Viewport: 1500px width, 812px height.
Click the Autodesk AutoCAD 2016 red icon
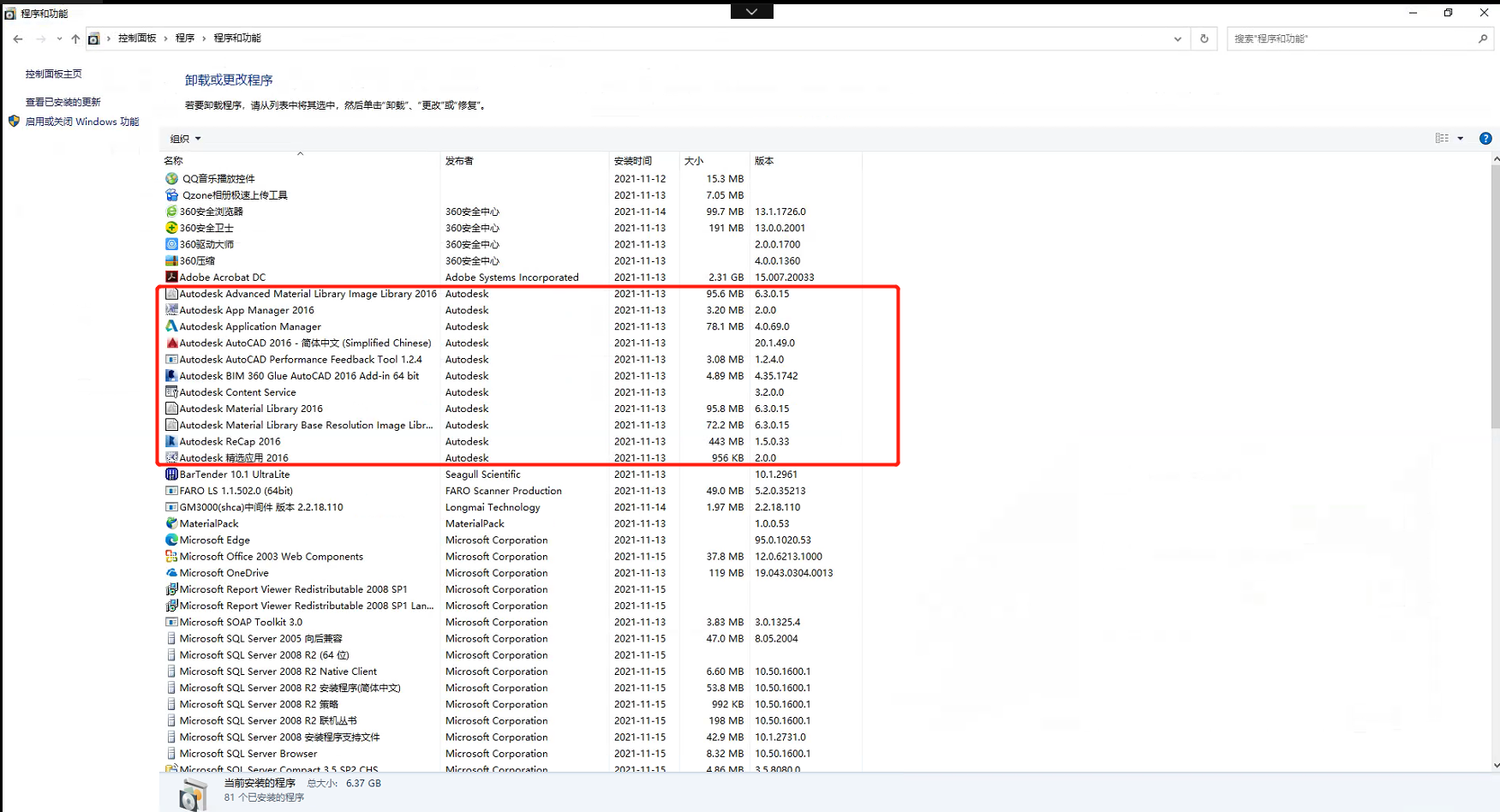point(171,343)
